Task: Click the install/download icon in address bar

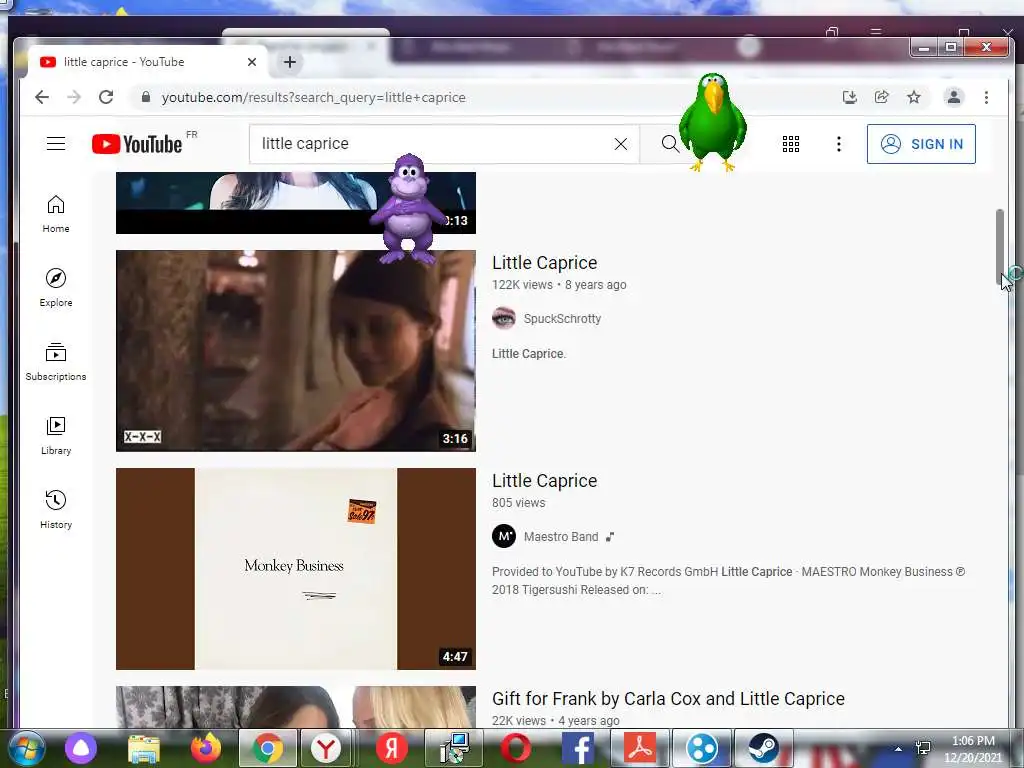Action: click(x=849, y=97)
